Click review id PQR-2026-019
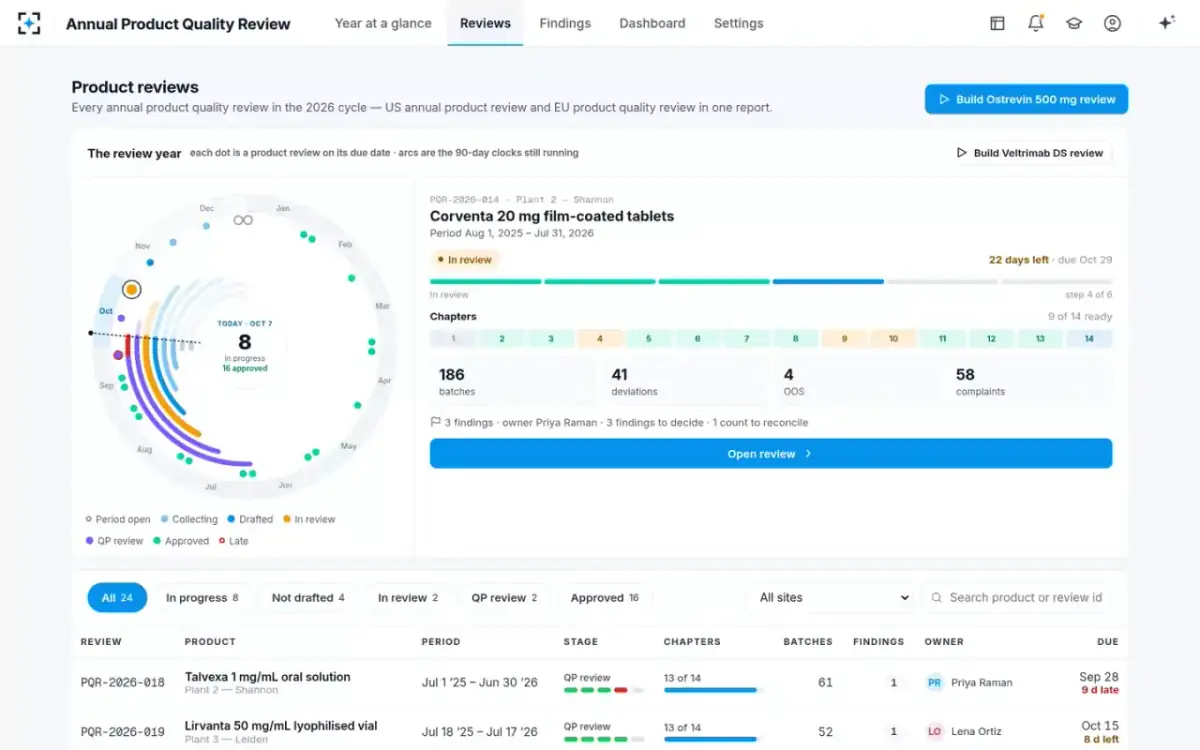This screenshot has width=1200, height=750. pos(123,732)
